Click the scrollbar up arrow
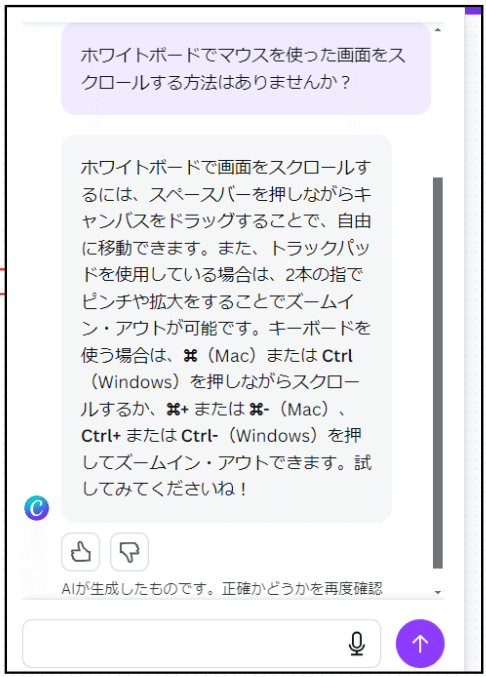The width and height of the screenshot is (486, 677). click(438, 30)
